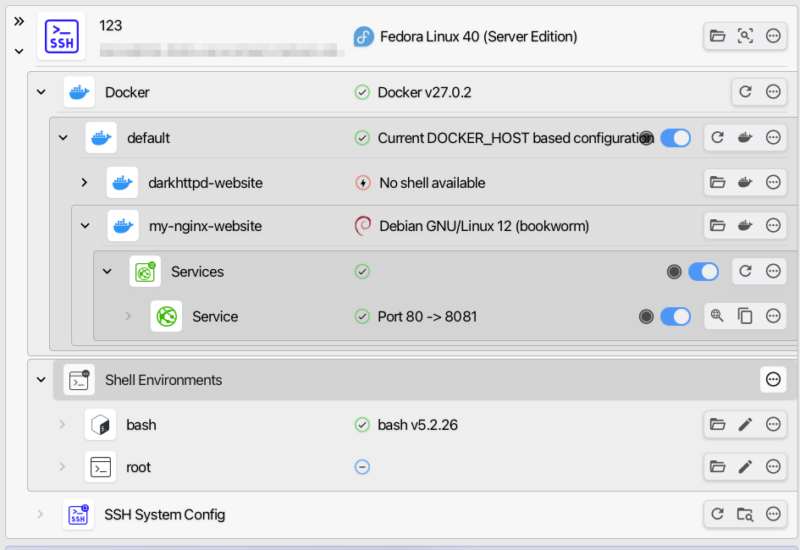Click the SSH System Config label
800x550 pixels.
click(x=164, y=514)
